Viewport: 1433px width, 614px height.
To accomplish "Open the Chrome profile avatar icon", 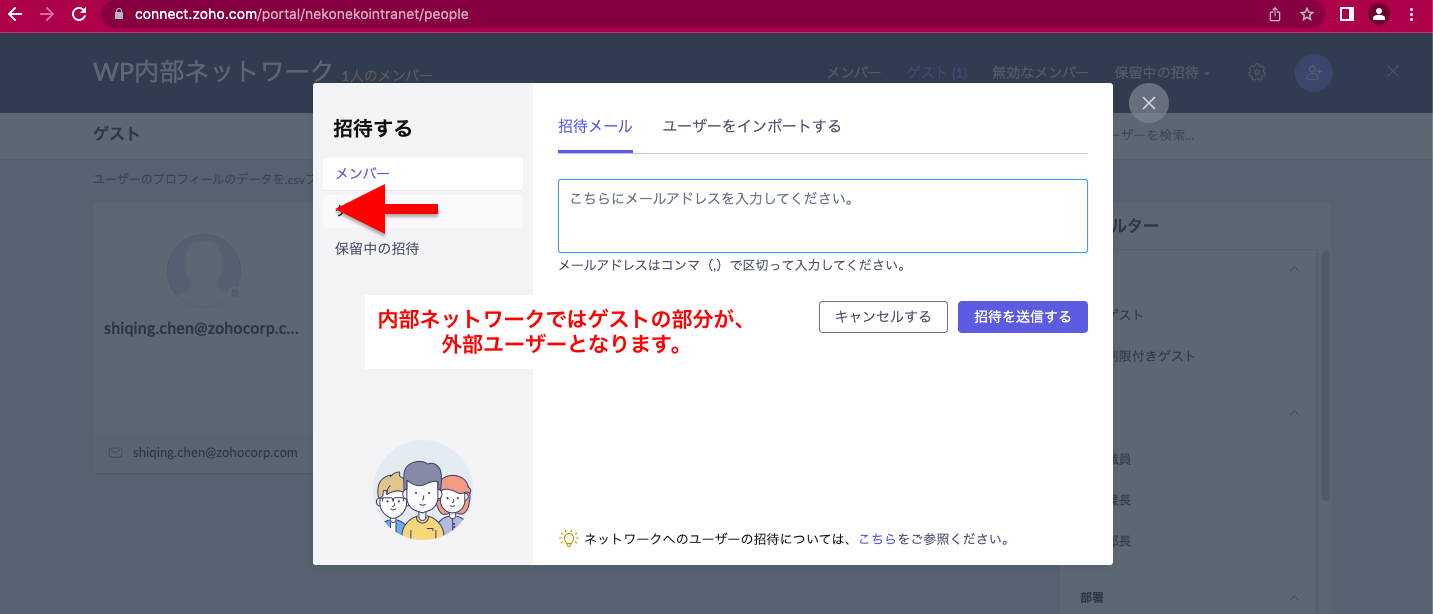I will pos(1378,14).
